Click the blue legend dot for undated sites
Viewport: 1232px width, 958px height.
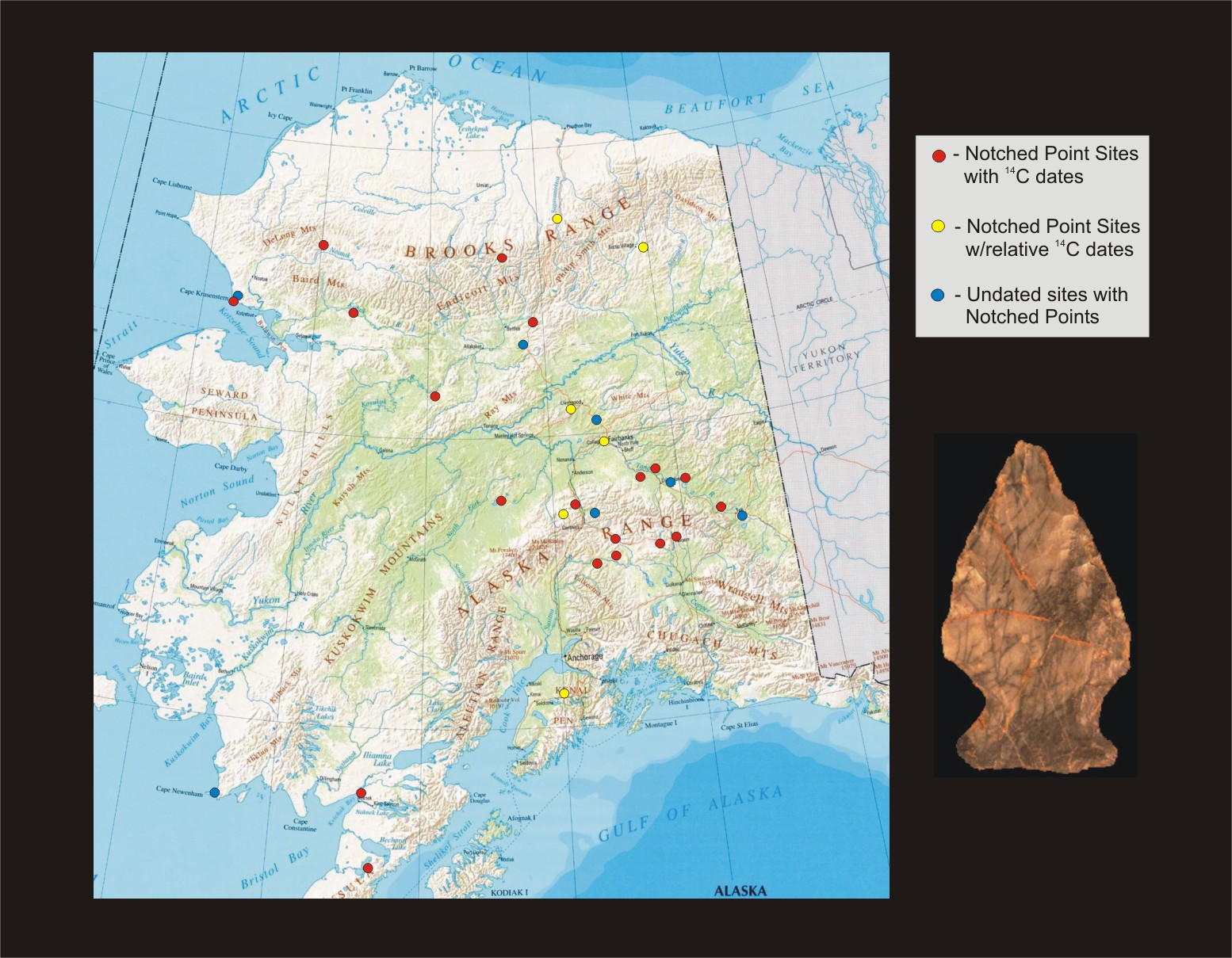[x=938, y=295]
